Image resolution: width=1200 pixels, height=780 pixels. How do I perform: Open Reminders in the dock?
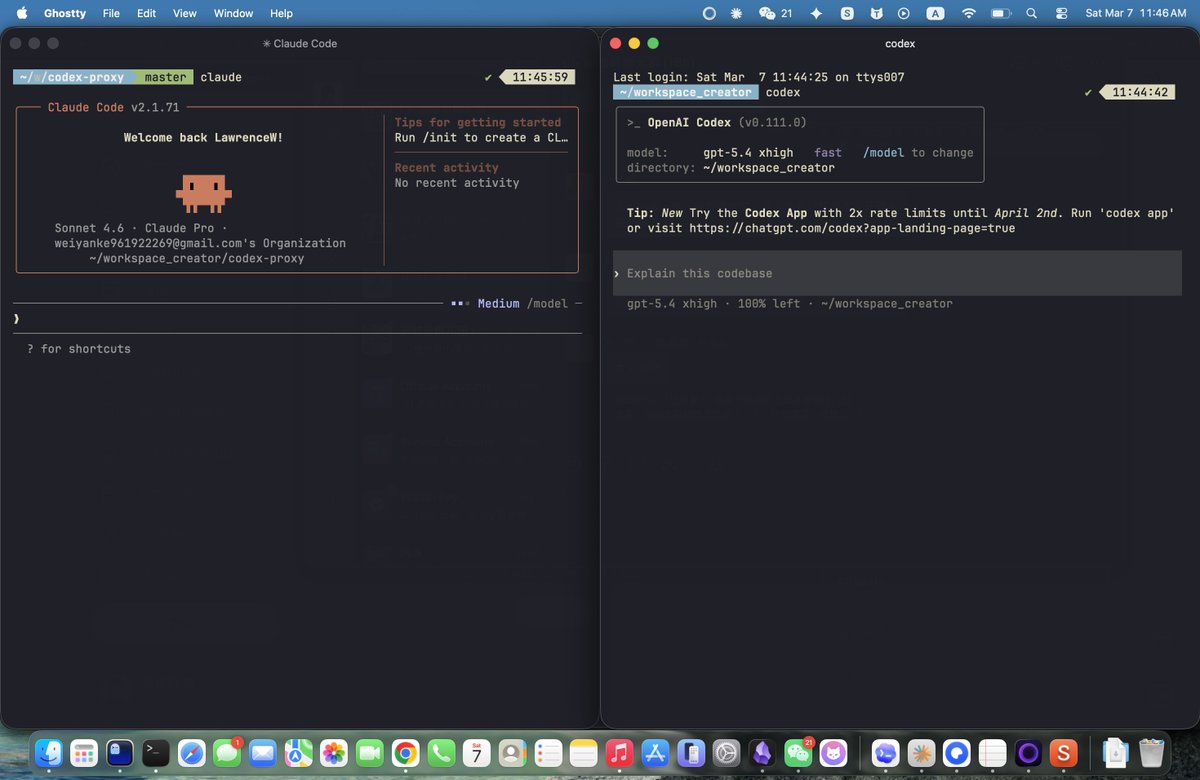(x=548, y=752)
